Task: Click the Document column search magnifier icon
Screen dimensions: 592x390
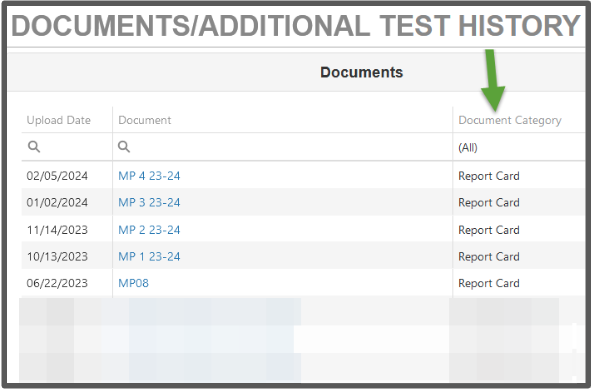Action: tap(124, 146)
